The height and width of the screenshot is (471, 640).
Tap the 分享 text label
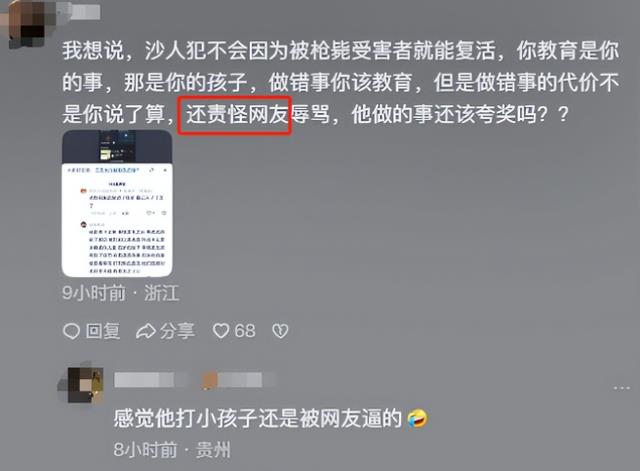177,331
